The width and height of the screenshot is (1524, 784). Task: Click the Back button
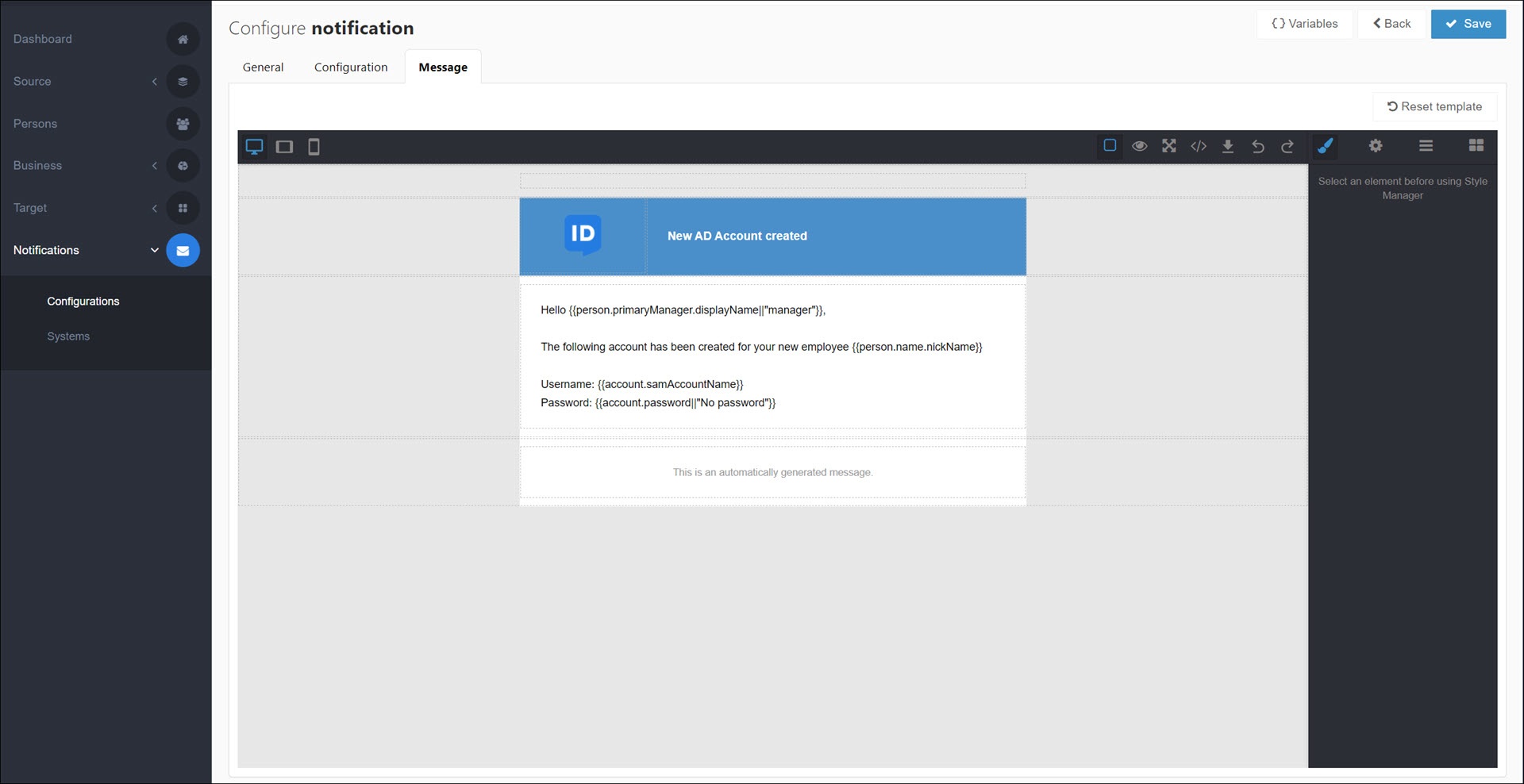coord(1392,24)
